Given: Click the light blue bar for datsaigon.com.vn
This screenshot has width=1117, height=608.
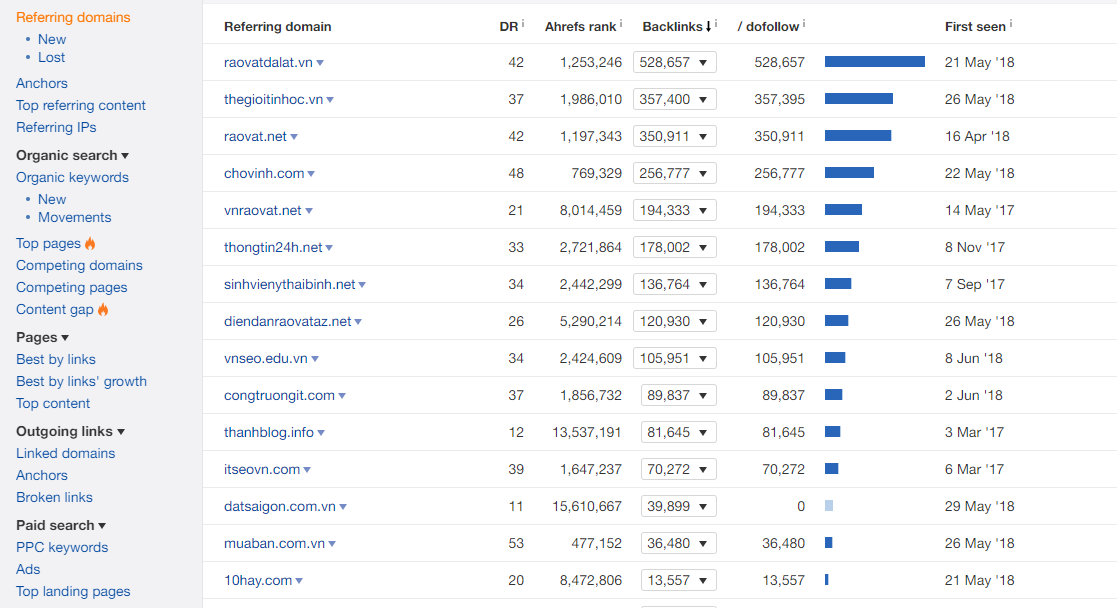Looking at the screenshot, I should (x=828, y=506).
